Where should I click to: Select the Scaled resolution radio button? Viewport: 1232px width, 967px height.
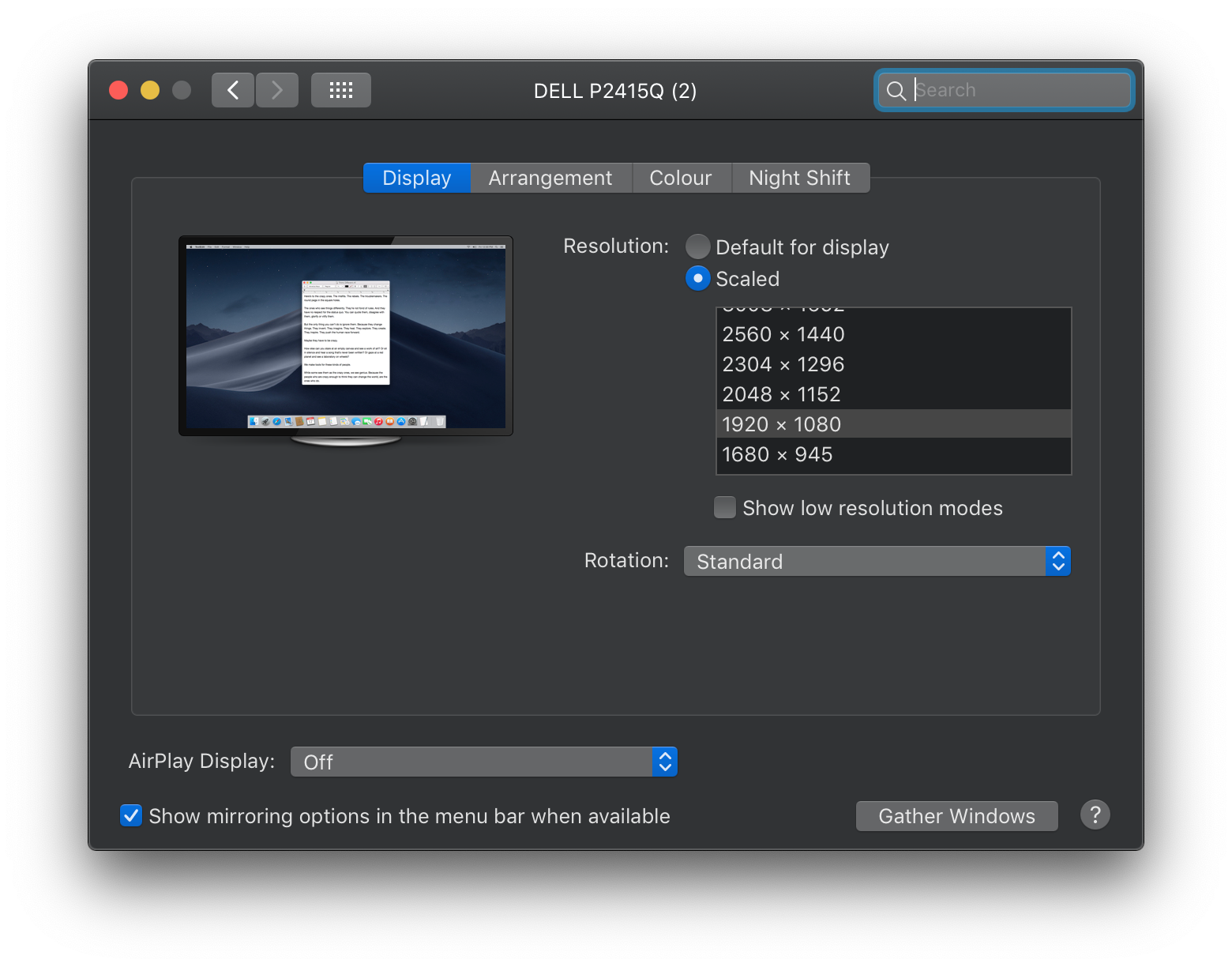[x=698, y=278]
